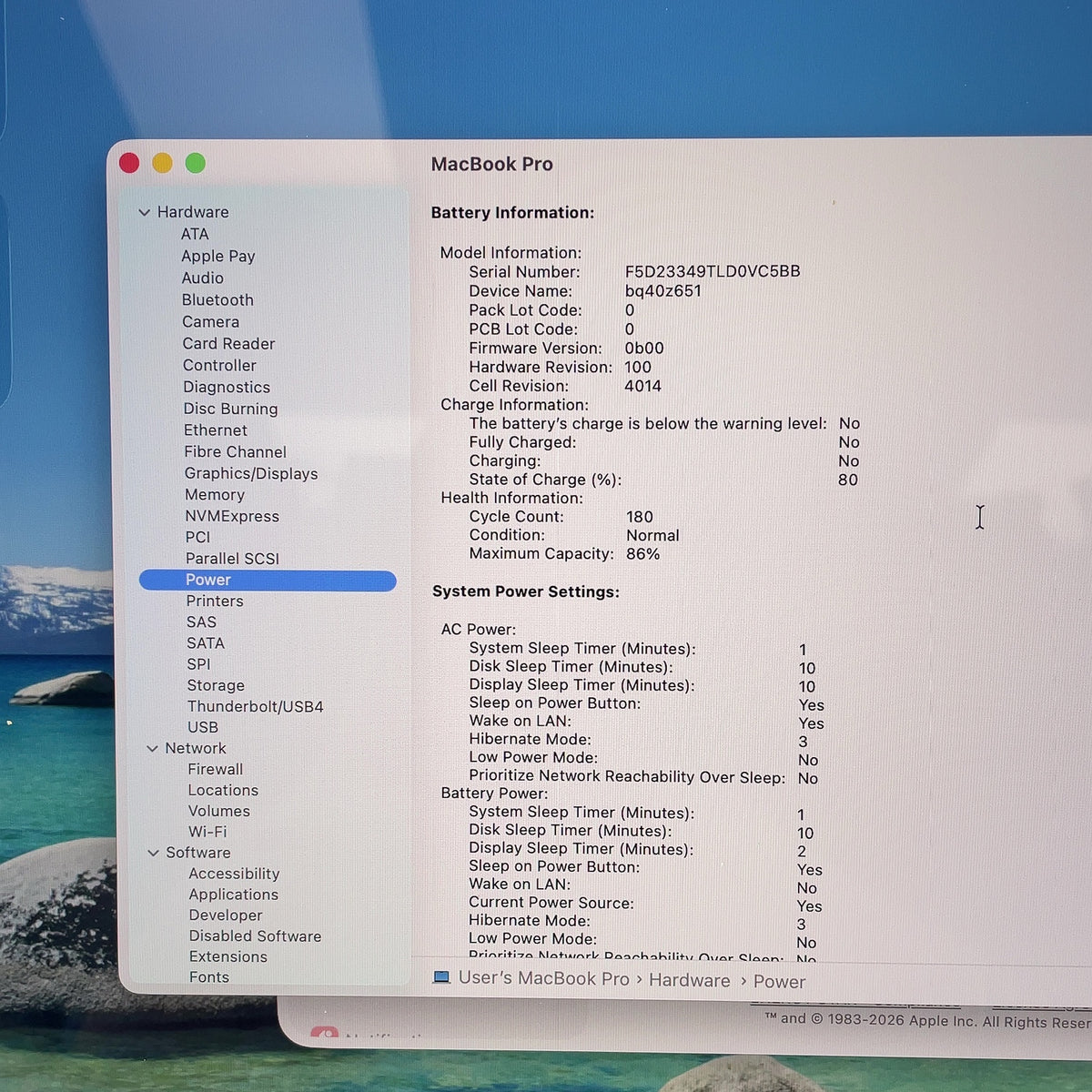Click User's MacBook Pro in path bar
This screenshot has width=1092, height=1092.
click(544, 978)
